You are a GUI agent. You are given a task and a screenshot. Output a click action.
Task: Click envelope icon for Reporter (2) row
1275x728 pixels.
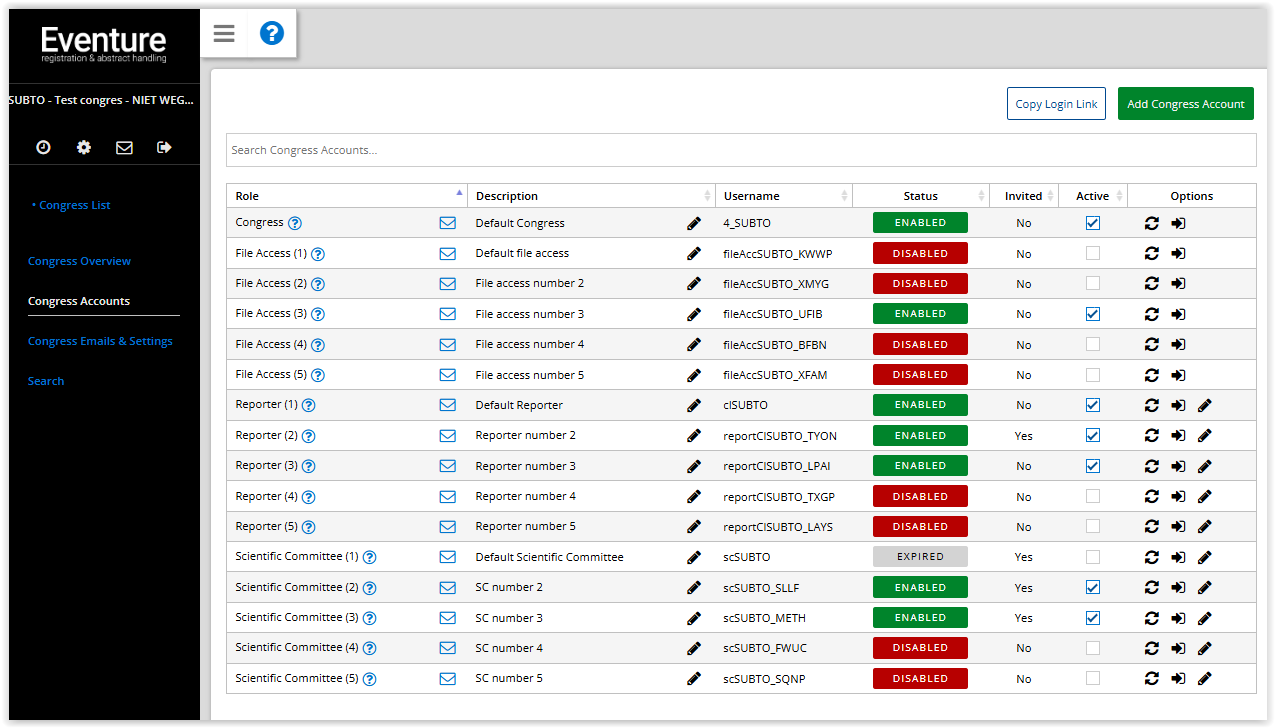click(x=448, y=436)
